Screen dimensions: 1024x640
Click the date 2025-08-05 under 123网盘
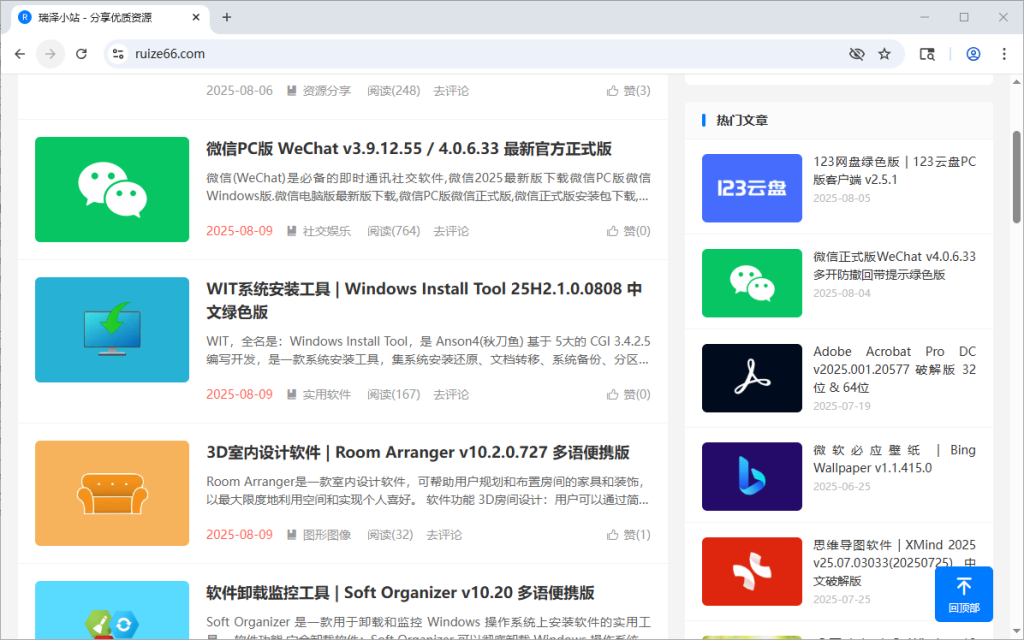tap(842, 198)
